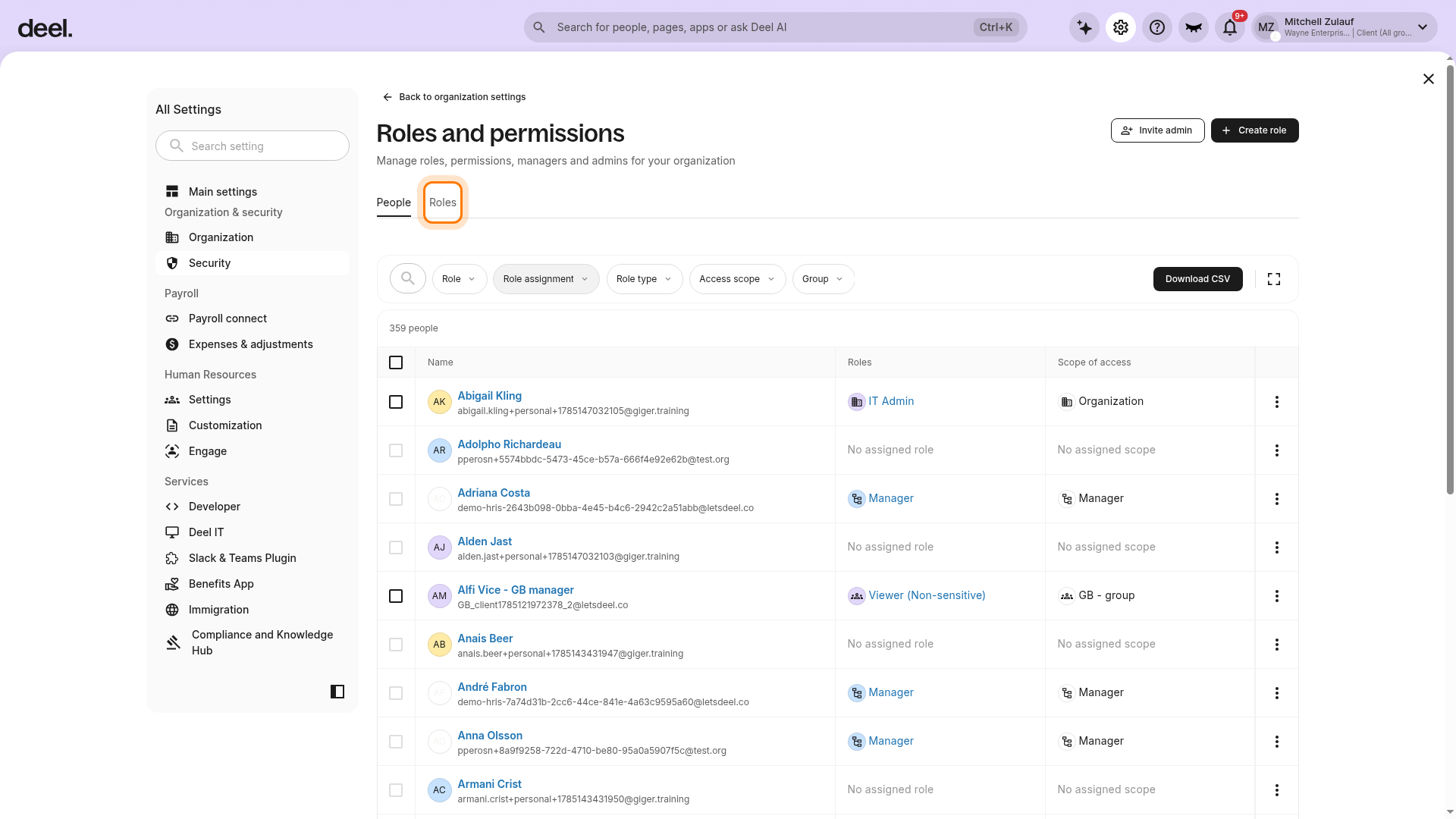
Task: Open Payroll connect in sidebar
Action: (x=253, y=318)
